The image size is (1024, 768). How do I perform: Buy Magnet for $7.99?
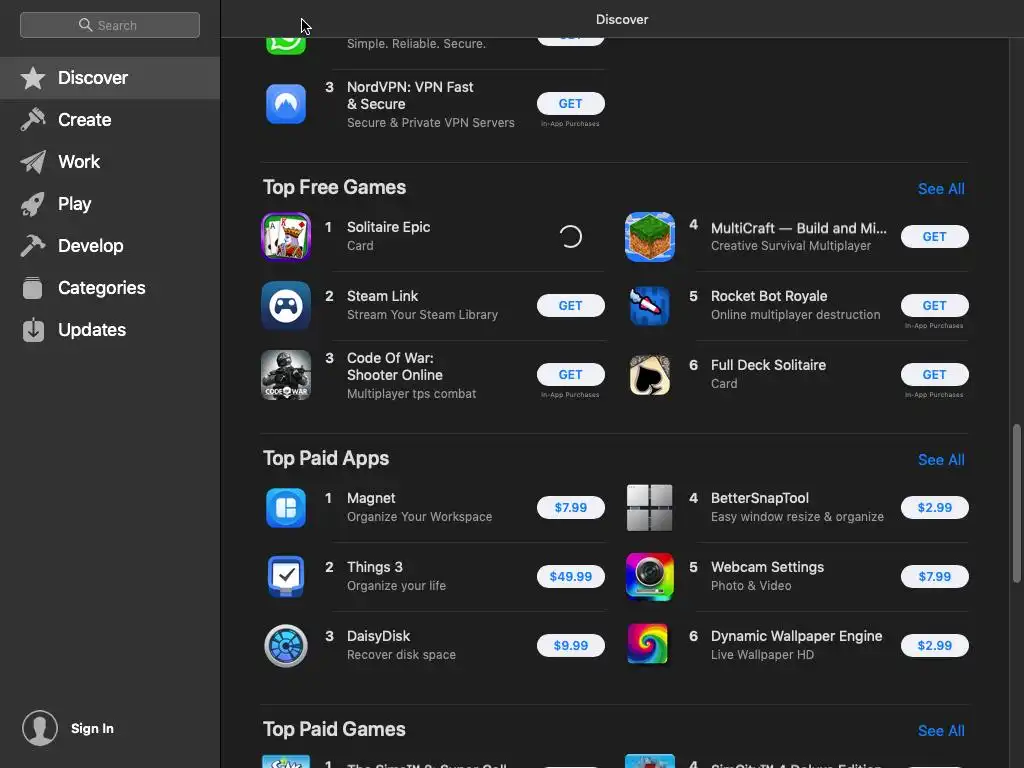[x=571, y=507]
